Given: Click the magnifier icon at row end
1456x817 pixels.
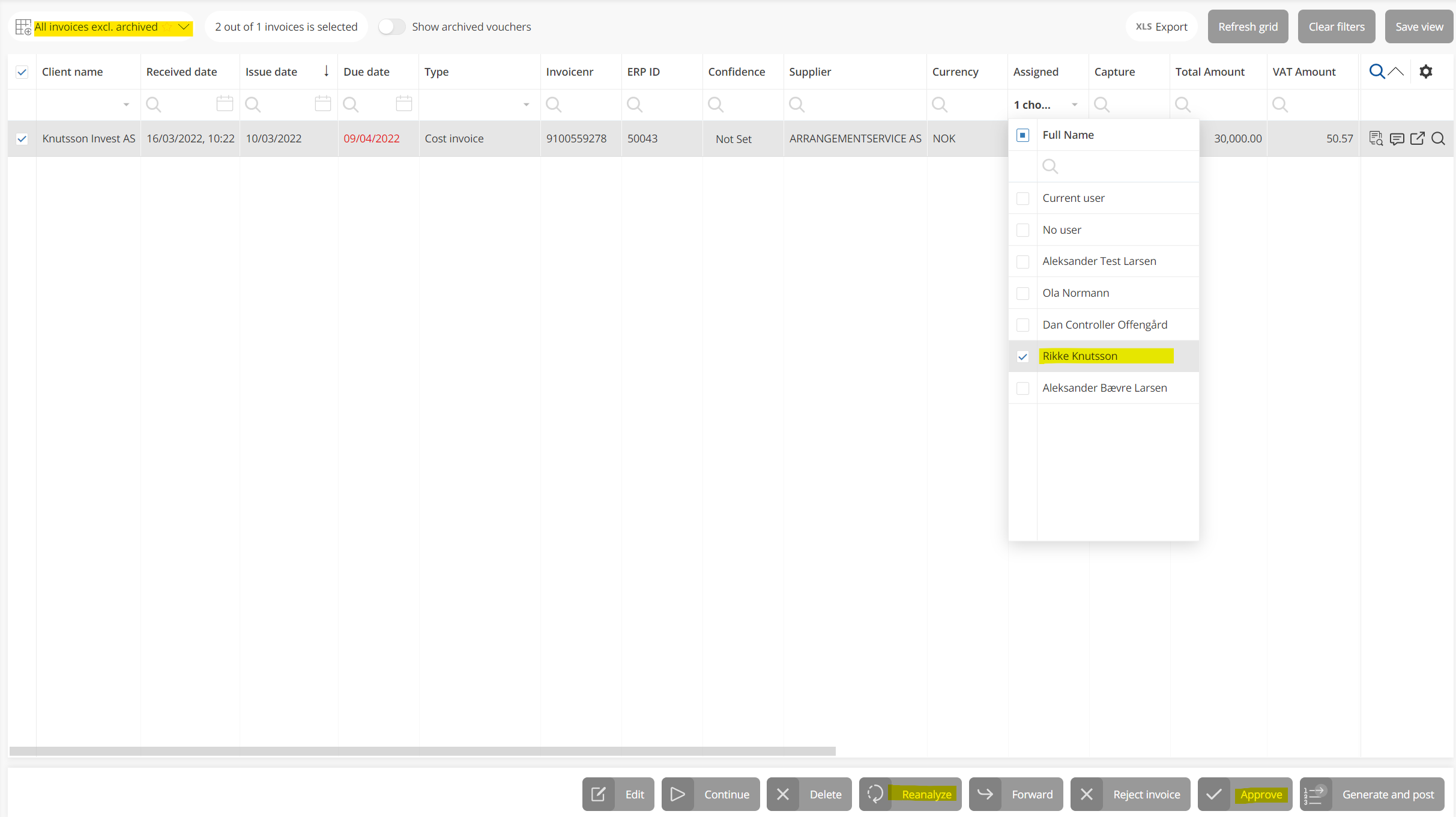Looking at the screenshot, I should (x=1439, y=139).
